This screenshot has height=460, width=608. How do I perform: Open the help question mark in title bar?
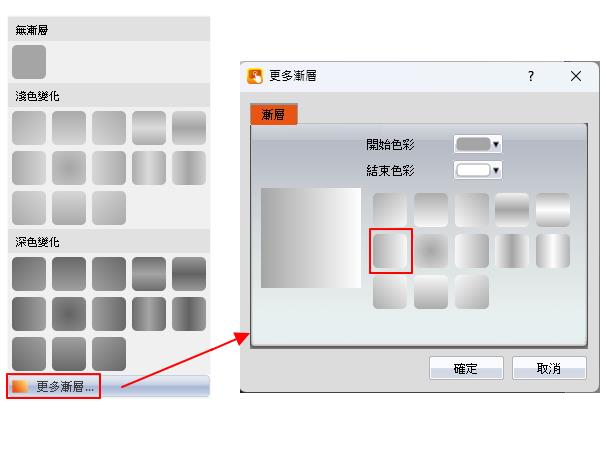(531, 76)
